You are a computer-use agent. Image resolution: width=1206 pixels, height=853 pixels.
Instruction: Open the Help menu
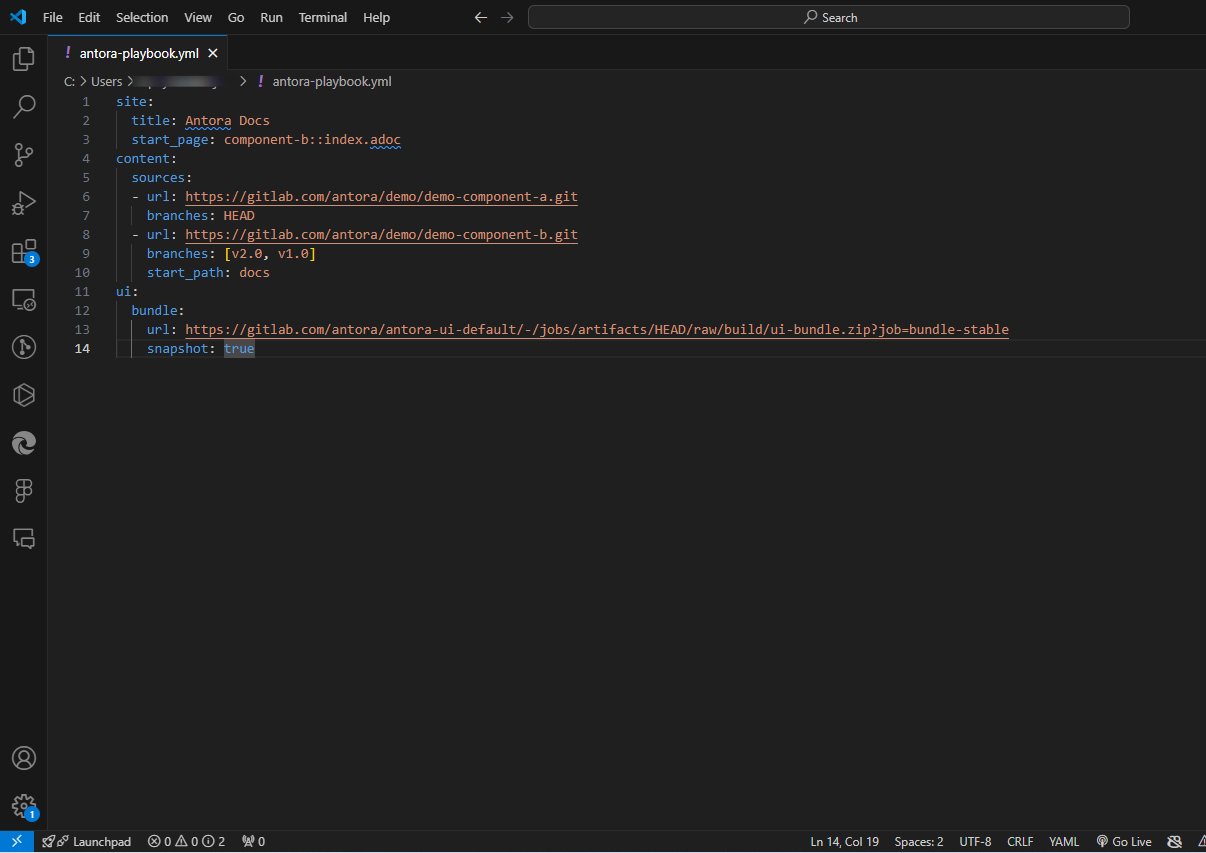click(x=377, y=17)
